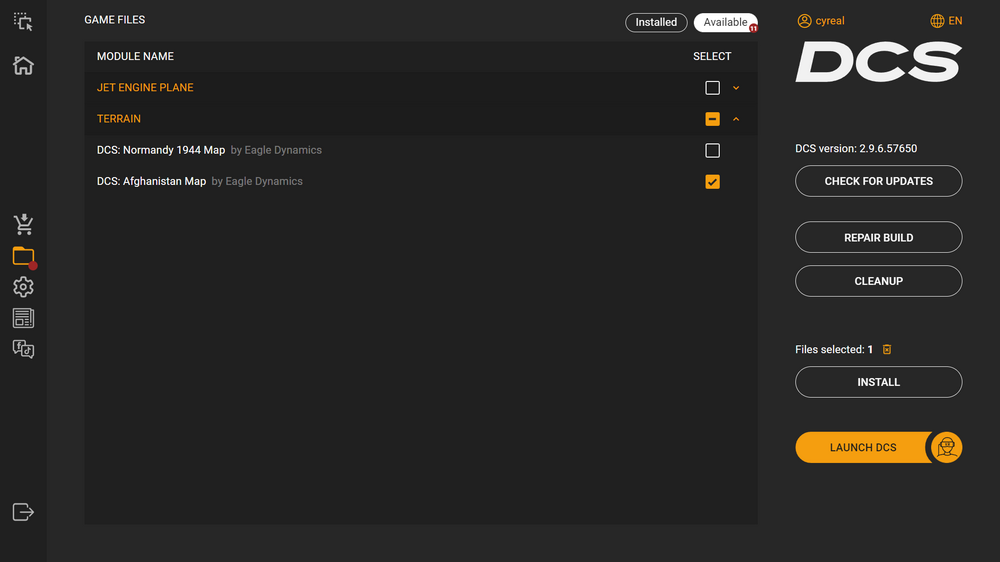1000x562 pixels.
Task: Click the DCS version 2.9.6.57650 text
Action: point(856,149)
